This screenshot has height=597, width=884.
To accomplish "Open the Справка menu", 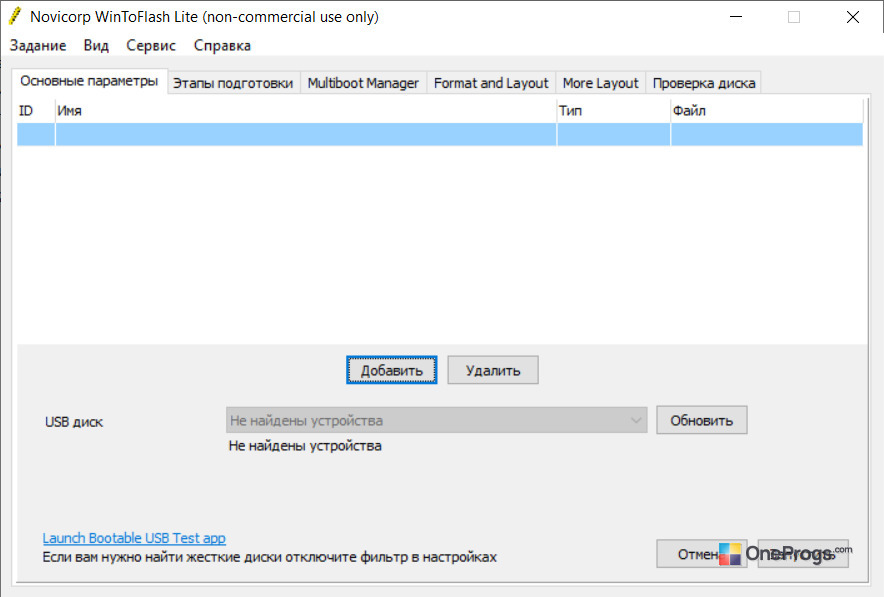I will pyautogui.click(x=222, y=46).
